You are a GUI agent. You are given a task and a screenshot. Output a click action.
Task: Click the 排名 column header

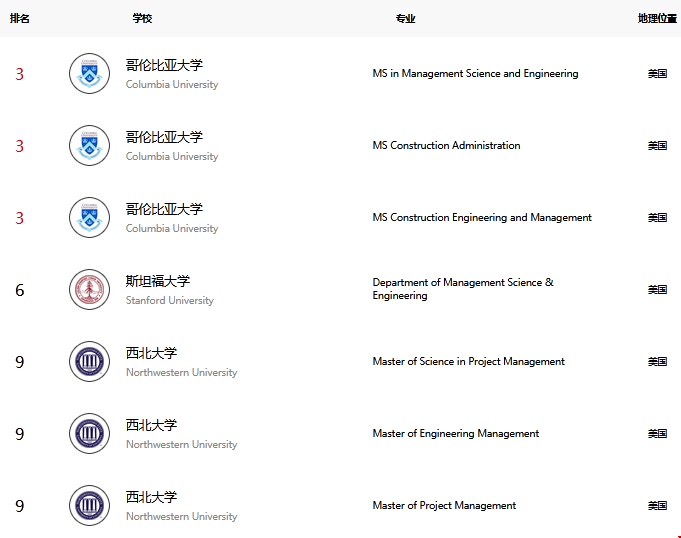pos(20,18)
